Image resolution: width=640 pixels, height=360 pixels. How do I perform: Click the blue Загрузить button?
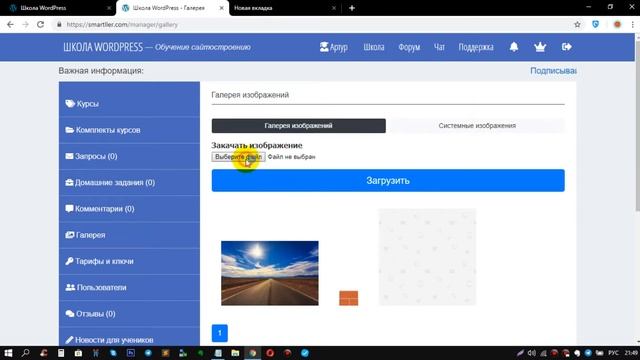(388, 180)
